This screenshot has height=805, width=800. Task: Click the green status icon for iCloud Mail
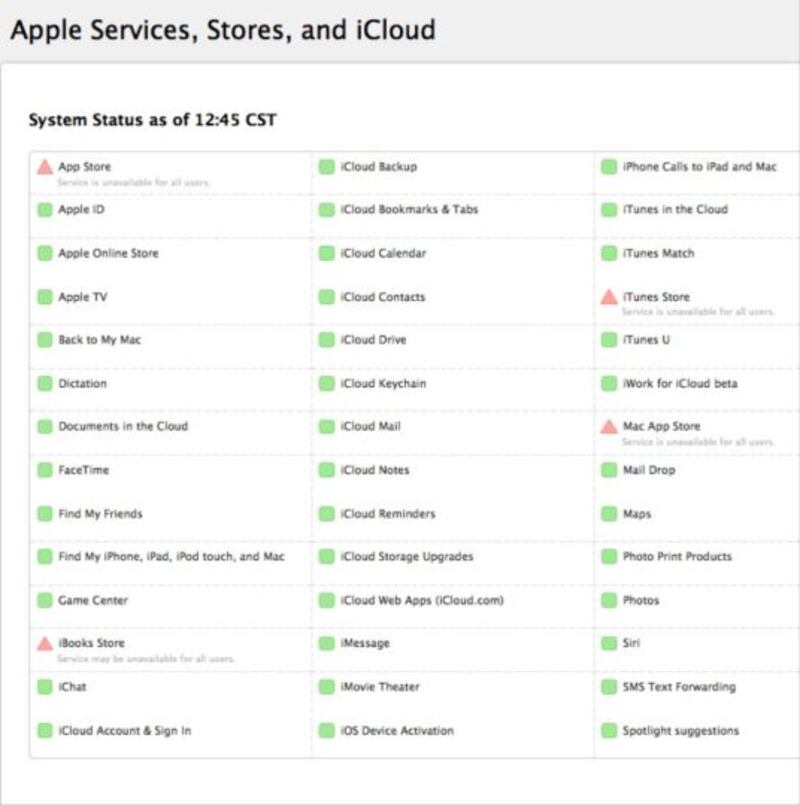click(327, 427)
